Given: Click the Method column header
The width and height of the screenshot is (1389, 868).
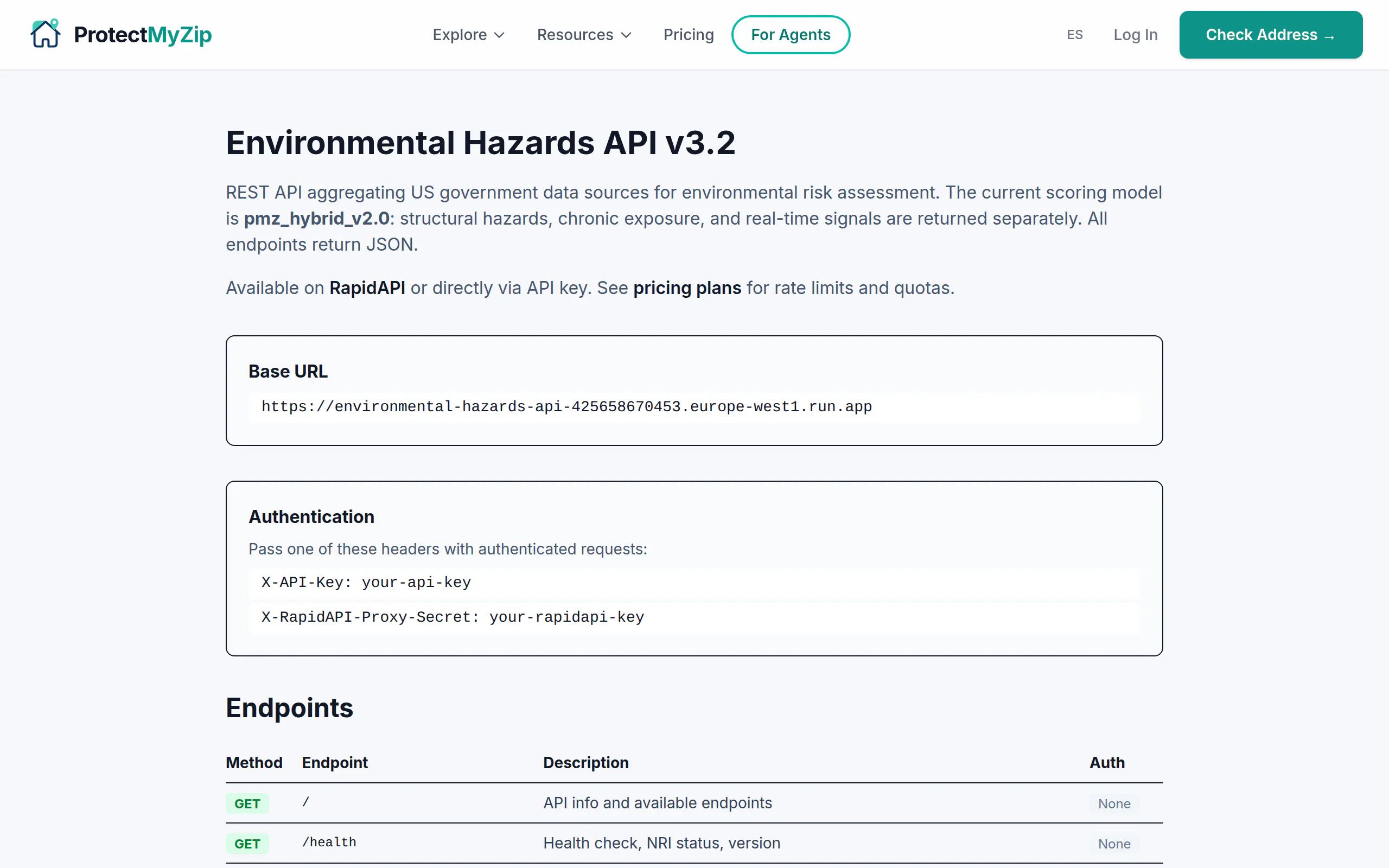Looking at the screenshot, I should point(254,762).
